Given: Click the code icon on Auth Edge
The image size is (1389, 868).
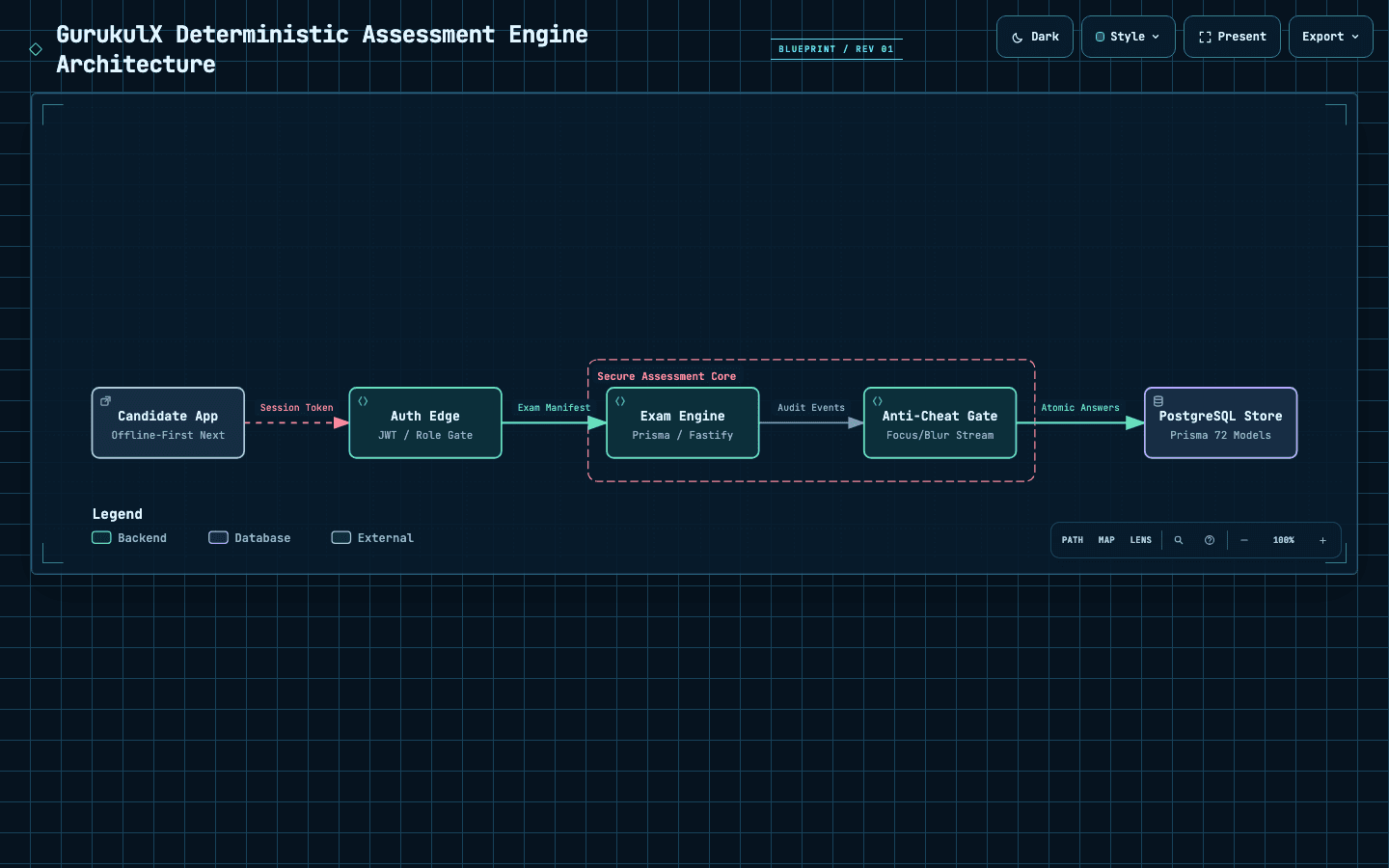Looking at the screenshot, I should point(364,401).
